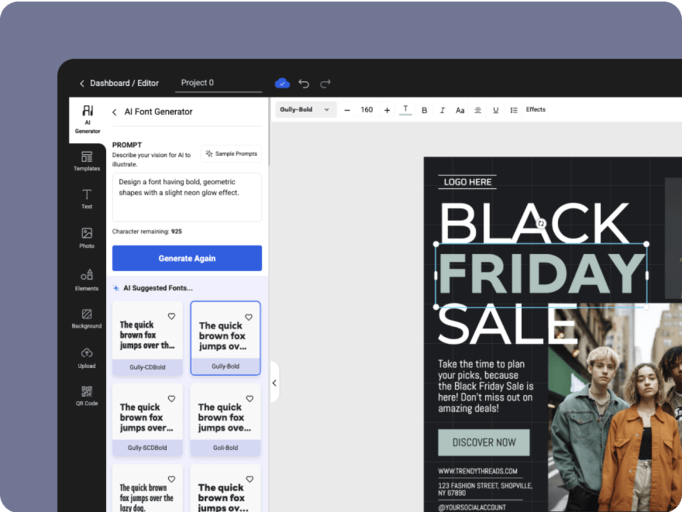Click the Generate Again button
Image resolution: width=682 pixels, height=512 pixels.
187,258
